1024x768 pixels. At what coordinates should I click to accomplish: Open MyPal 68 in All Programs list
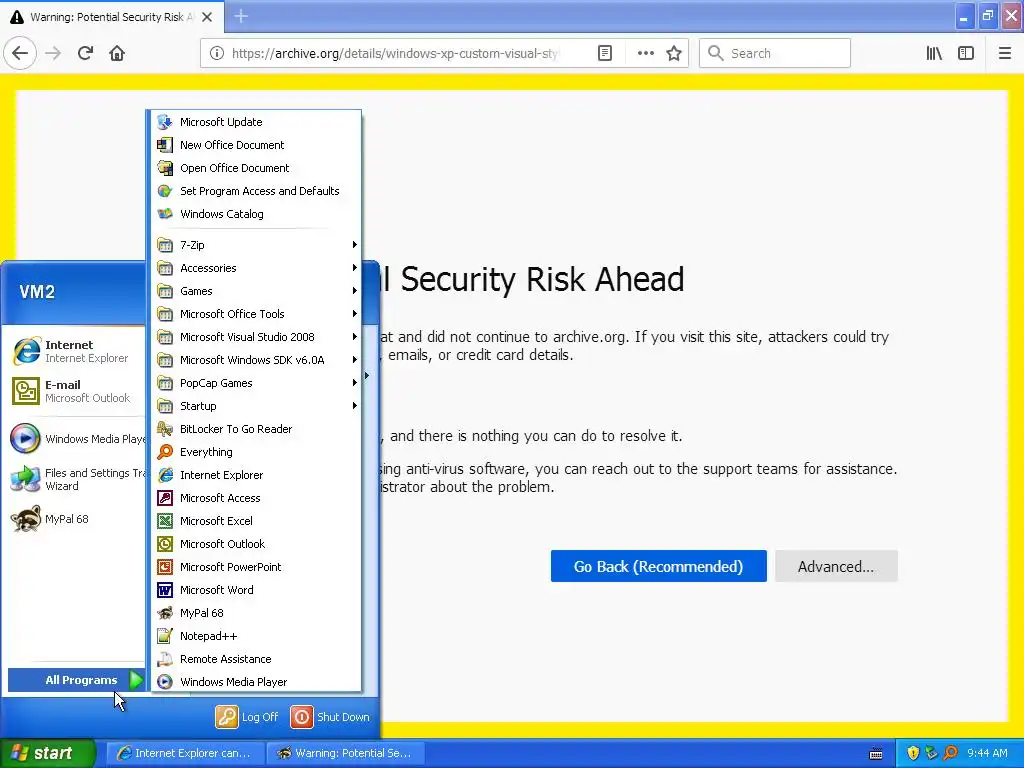[256, 613]
